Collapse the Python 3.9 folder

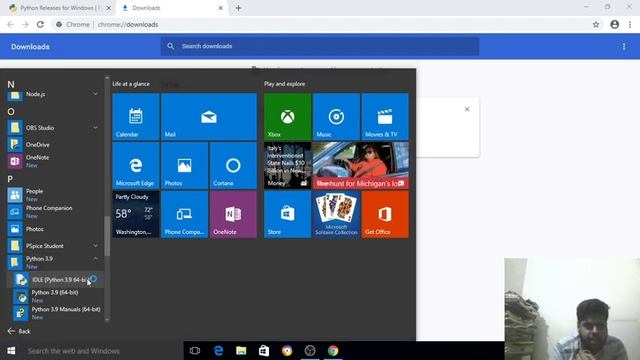(x=95, y=259)
